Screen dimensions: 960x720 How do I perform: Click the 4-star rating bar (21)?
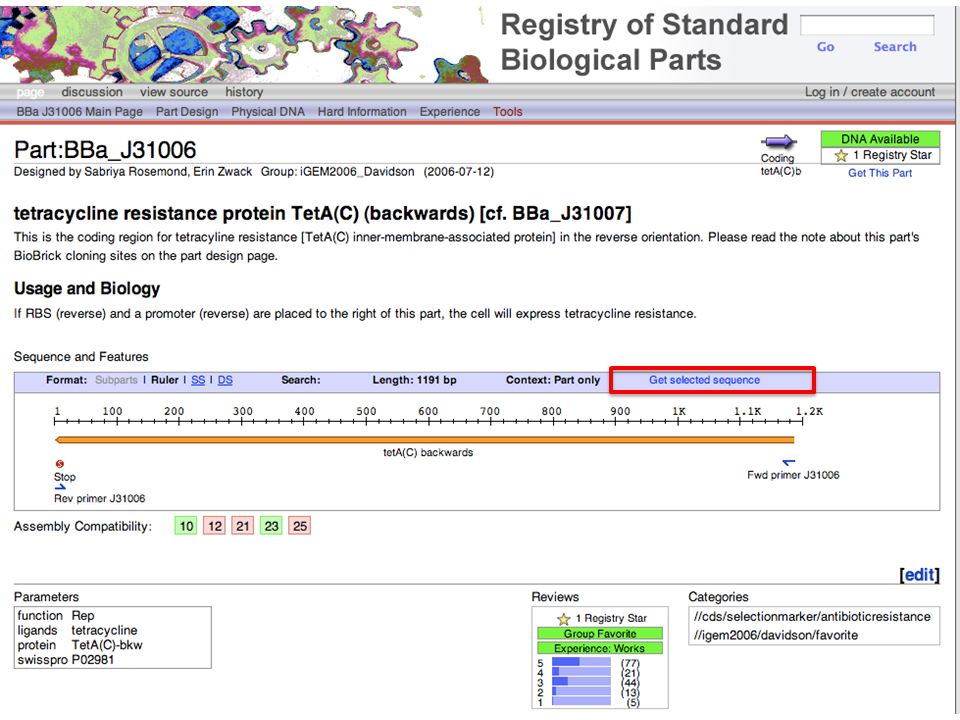coord(581,672)
